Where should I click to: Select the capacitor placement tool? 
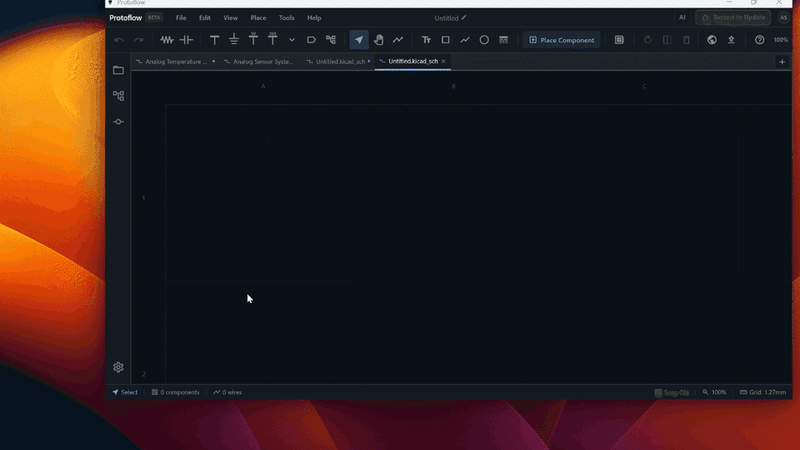pos(186,40)
